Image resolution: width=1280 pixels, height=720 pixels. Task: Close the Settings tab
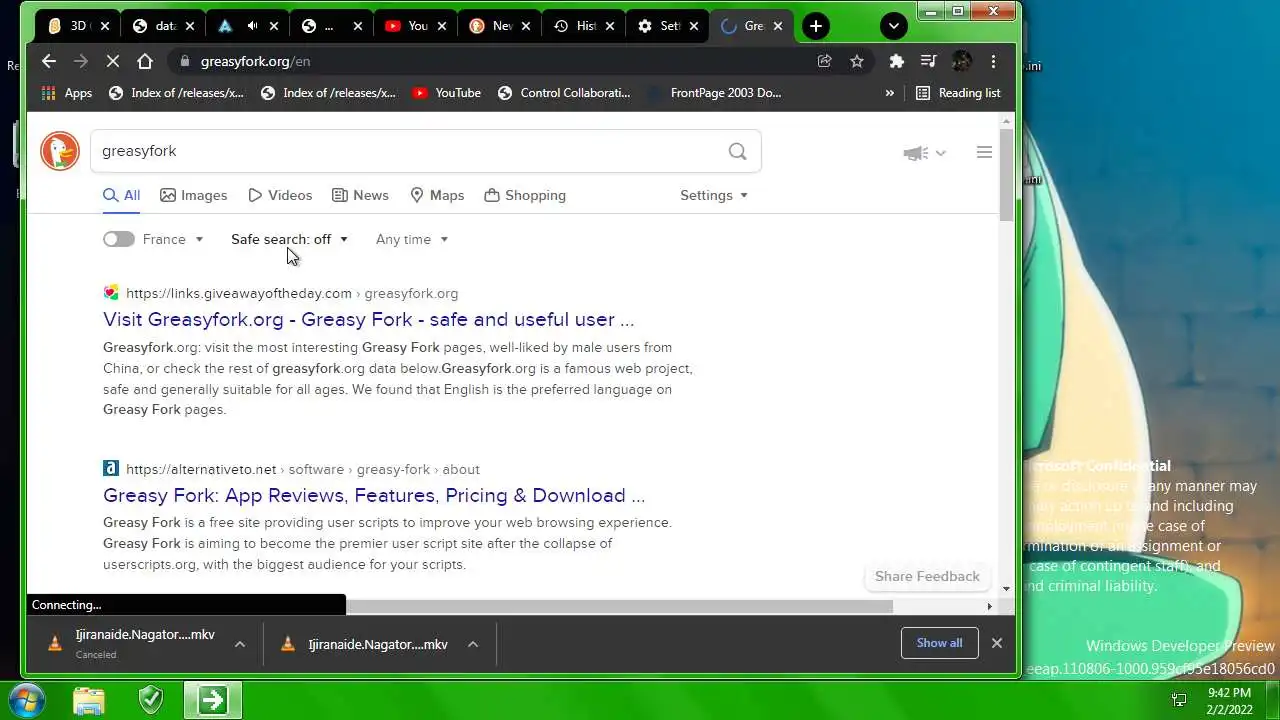(x=693, y=26)
